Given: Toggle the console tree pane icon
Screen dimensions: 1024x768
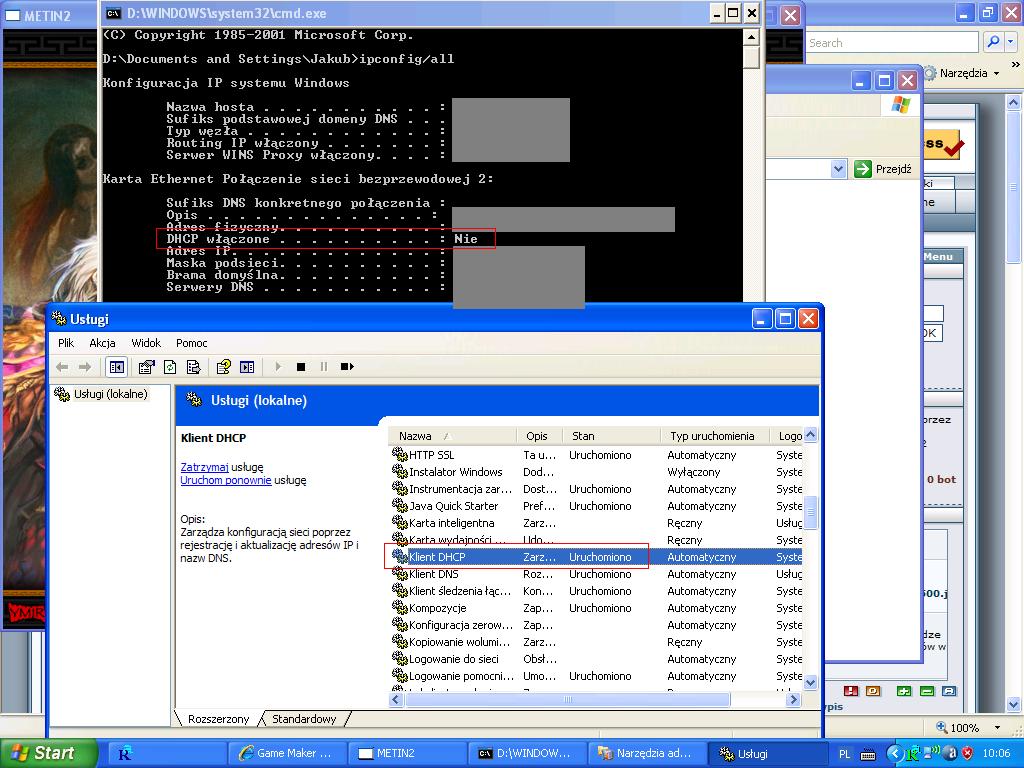Looking at the screenshot, I should point(117,367).
